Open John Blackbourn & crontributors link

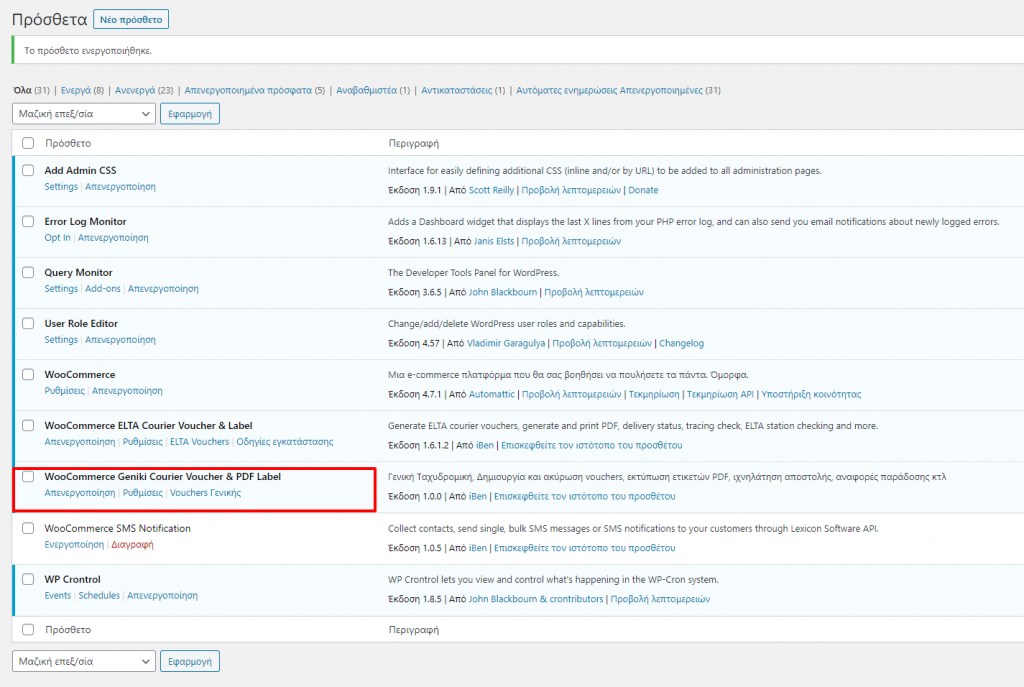(x=536, y=599)
